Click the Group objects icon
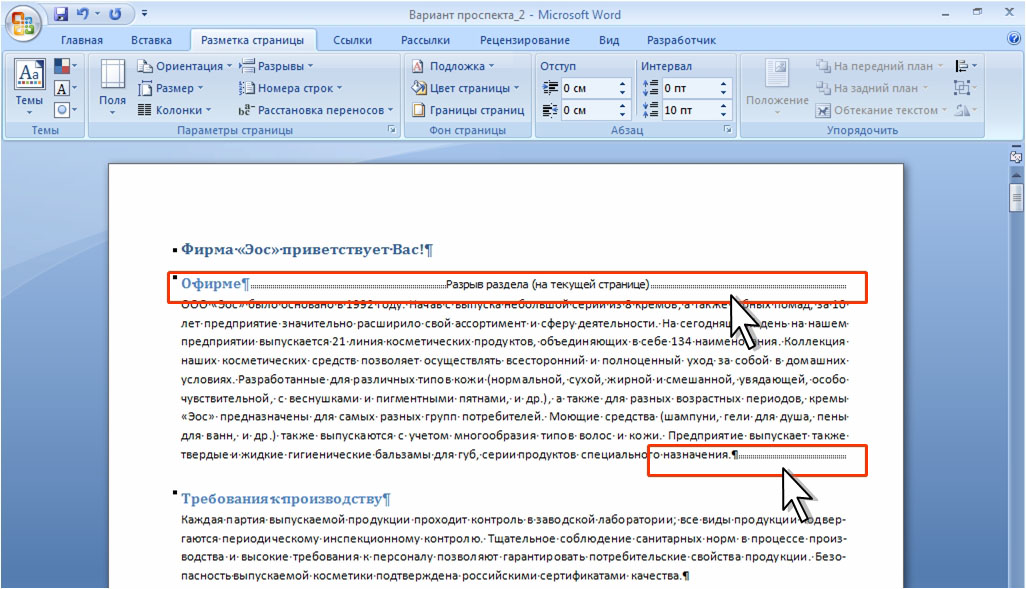Screen dimensions: 1026x589 click(x=965, y=88)
